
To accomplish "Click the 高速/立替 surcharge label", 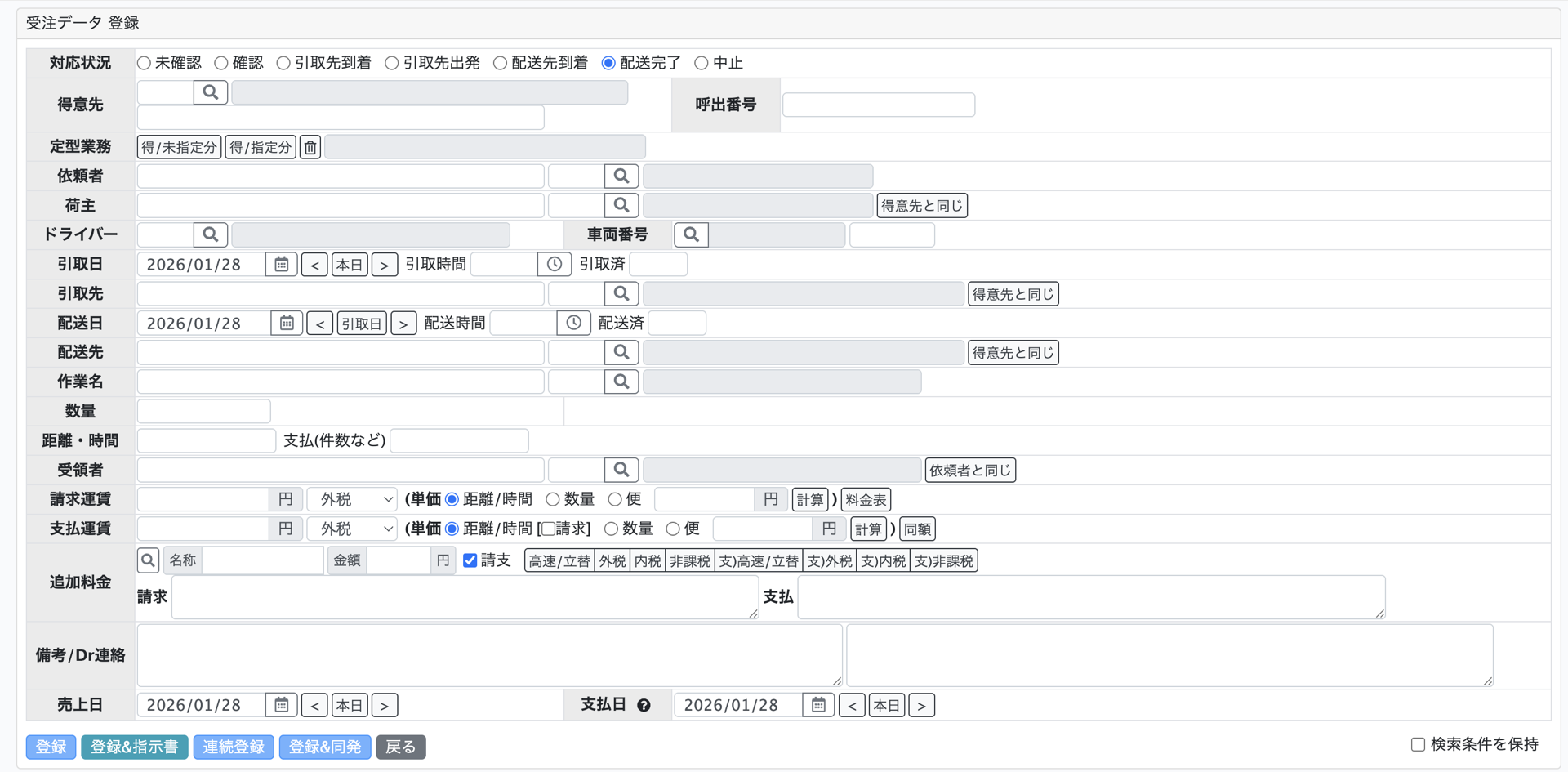I will click(x=559, y=560).
